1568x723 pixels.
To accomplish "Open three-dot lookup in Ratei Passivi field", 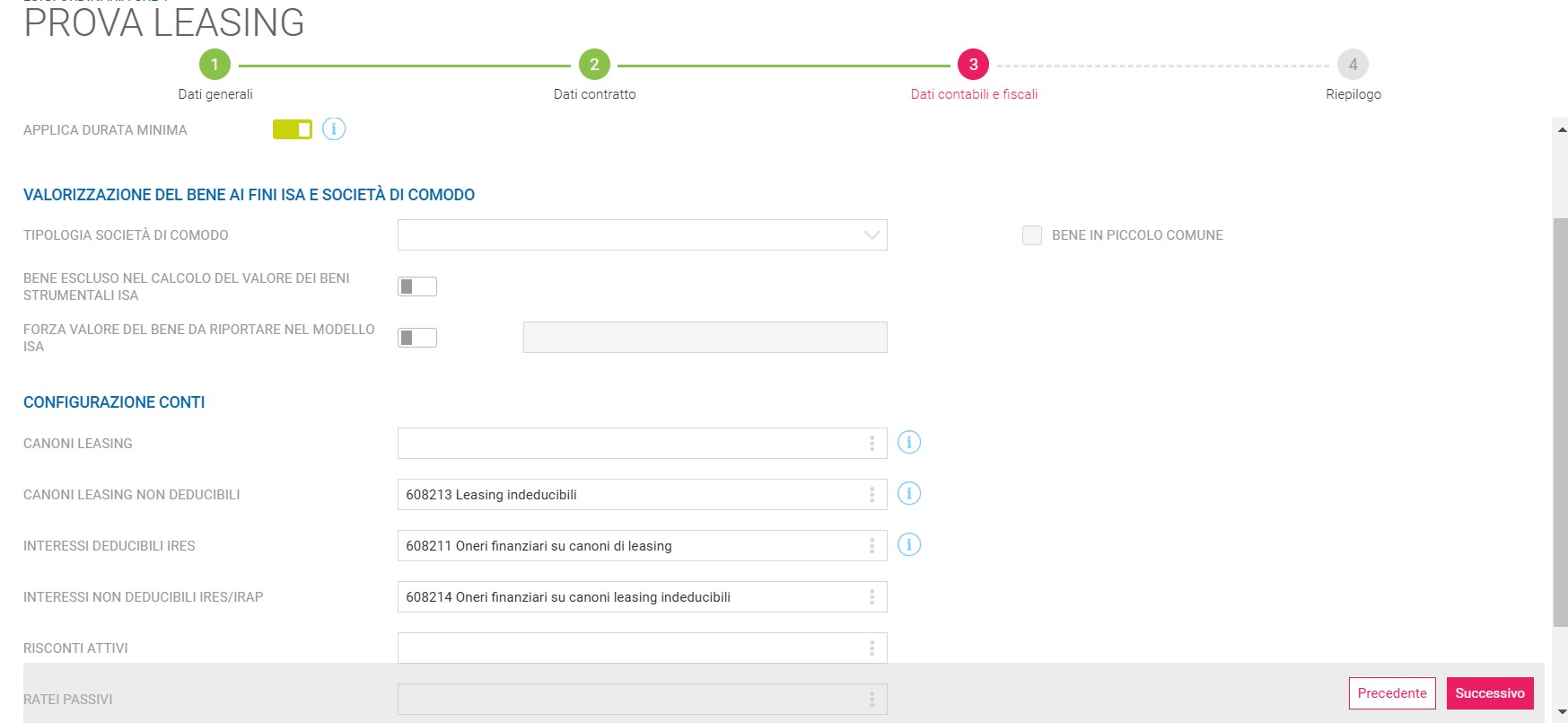I will (x=872, y=700).
